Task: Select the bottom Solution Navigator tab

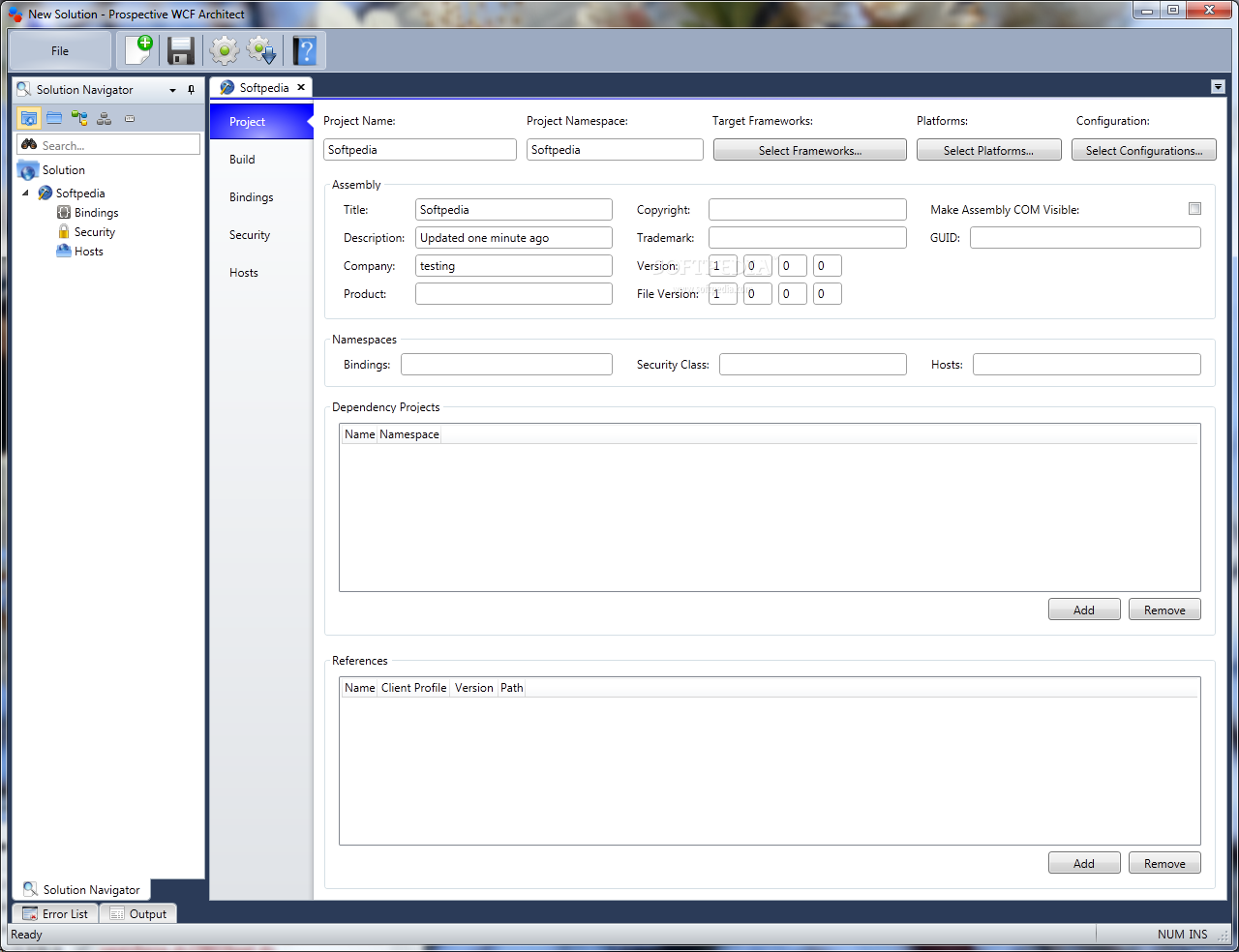Action: point(82,889)
